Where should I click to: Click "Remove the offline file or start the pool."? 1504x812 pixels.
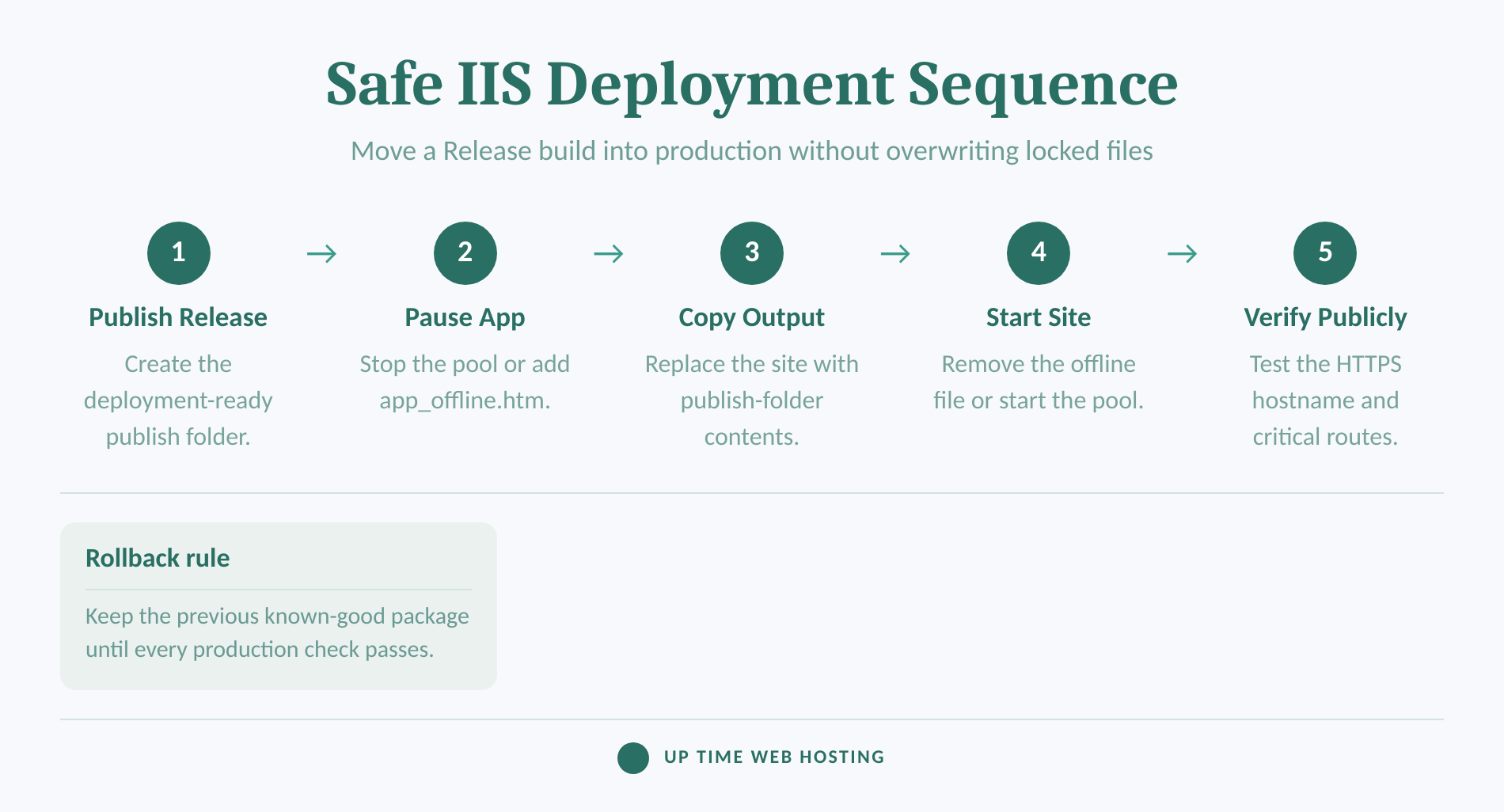tap(1039, 382)
